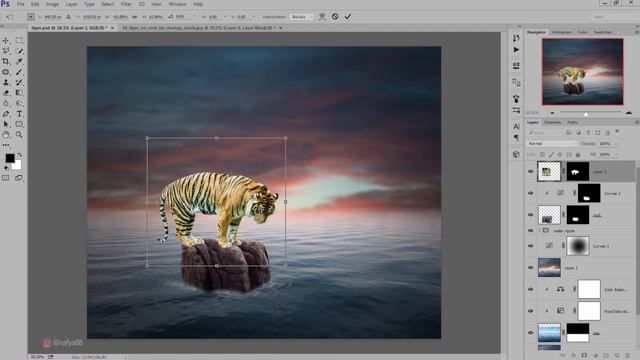
Task: Hide the Layer 1 sky layer
Action: [531, 267]
